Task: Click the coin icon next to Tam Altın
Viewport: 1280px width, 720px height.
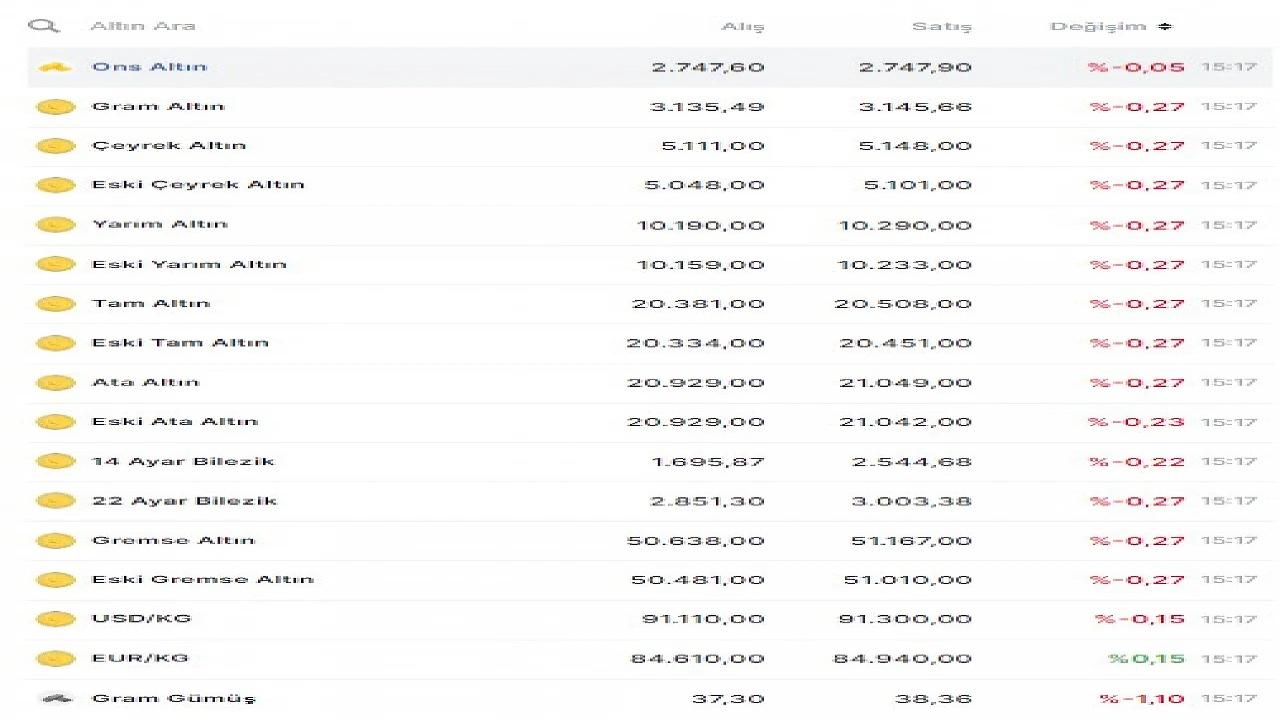Action: click(x=56, y=304)
